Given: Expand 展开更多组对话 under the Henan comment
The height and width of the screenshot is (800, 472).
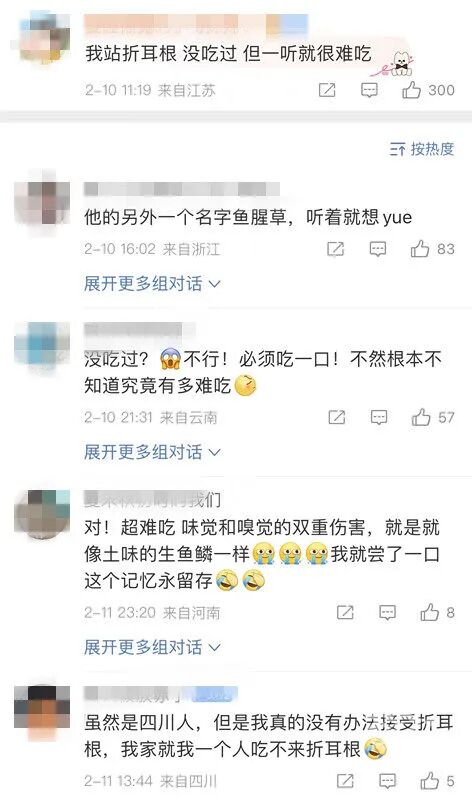Looking at the screenshot, I should click(x=152, y=647).
